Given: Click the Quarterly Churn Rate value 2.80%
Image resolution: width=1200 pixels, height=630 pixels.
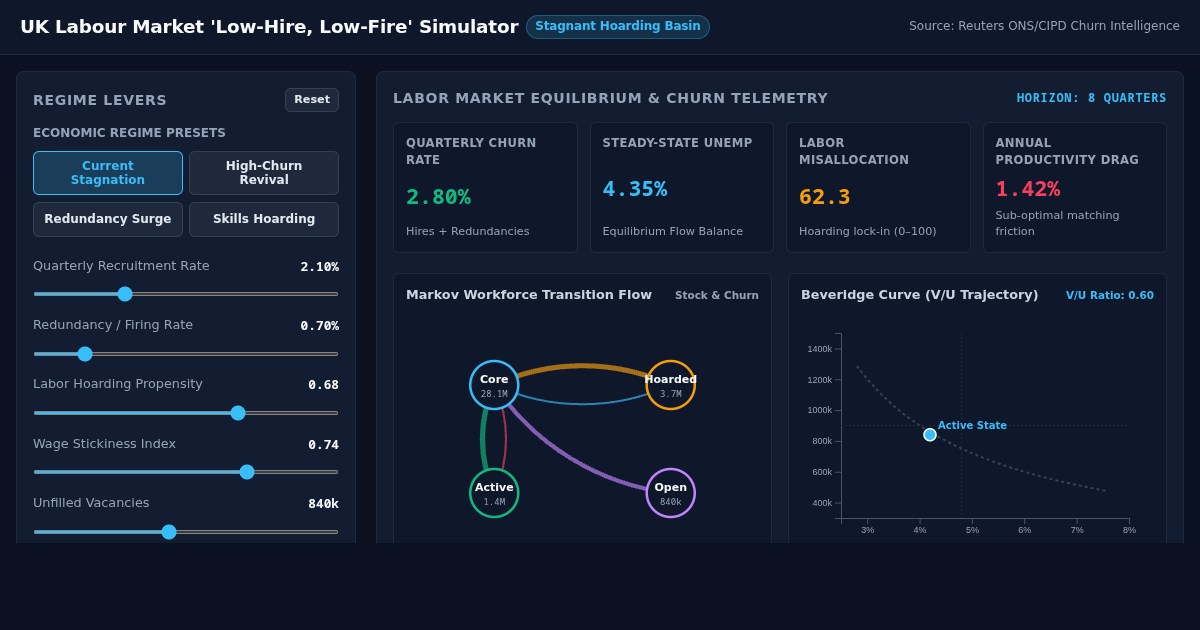Looking at the screenshot, I should tap(438, 198).
